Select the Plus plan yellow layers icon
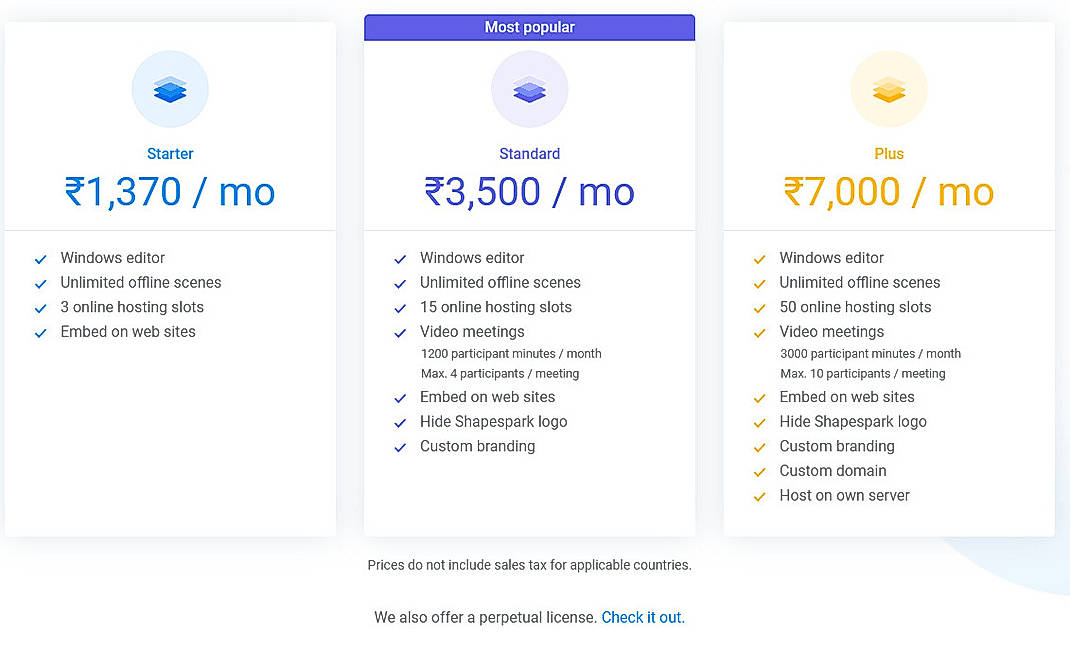Image resolution: width=1070 pixels, height=653 pixels. pyautogui.click(x=888, y=89)
